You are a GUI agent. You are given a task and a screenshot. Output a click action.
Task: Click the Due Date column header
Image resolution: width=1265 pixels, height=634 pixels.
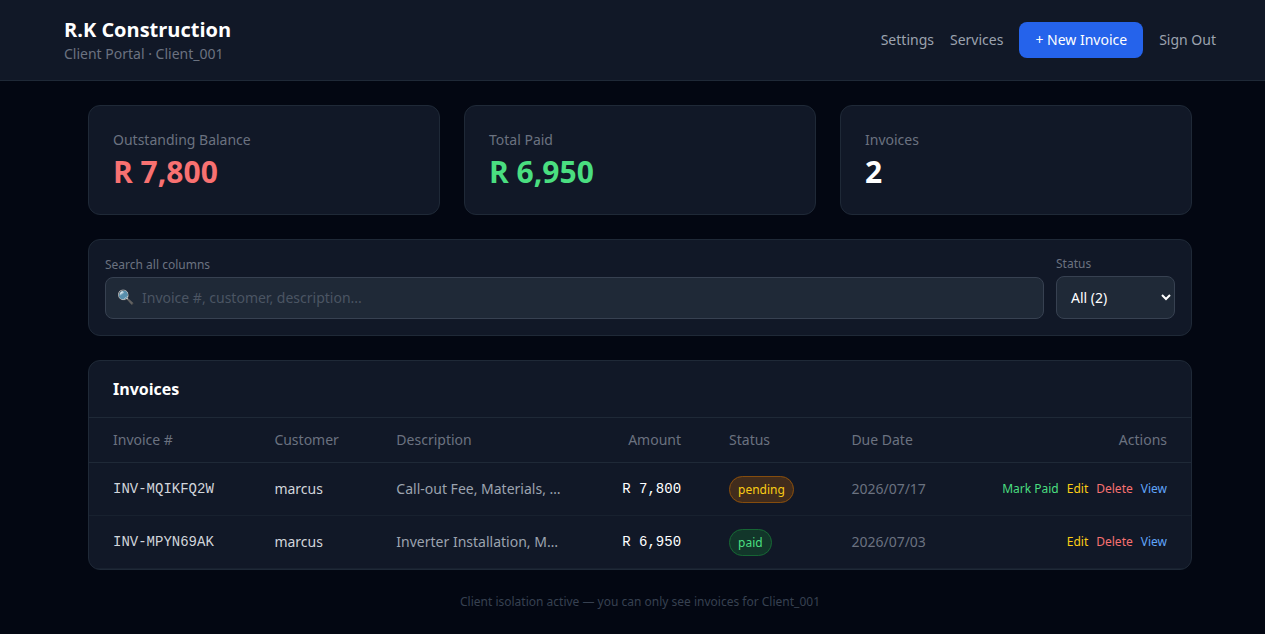click(x=882, y=440)
